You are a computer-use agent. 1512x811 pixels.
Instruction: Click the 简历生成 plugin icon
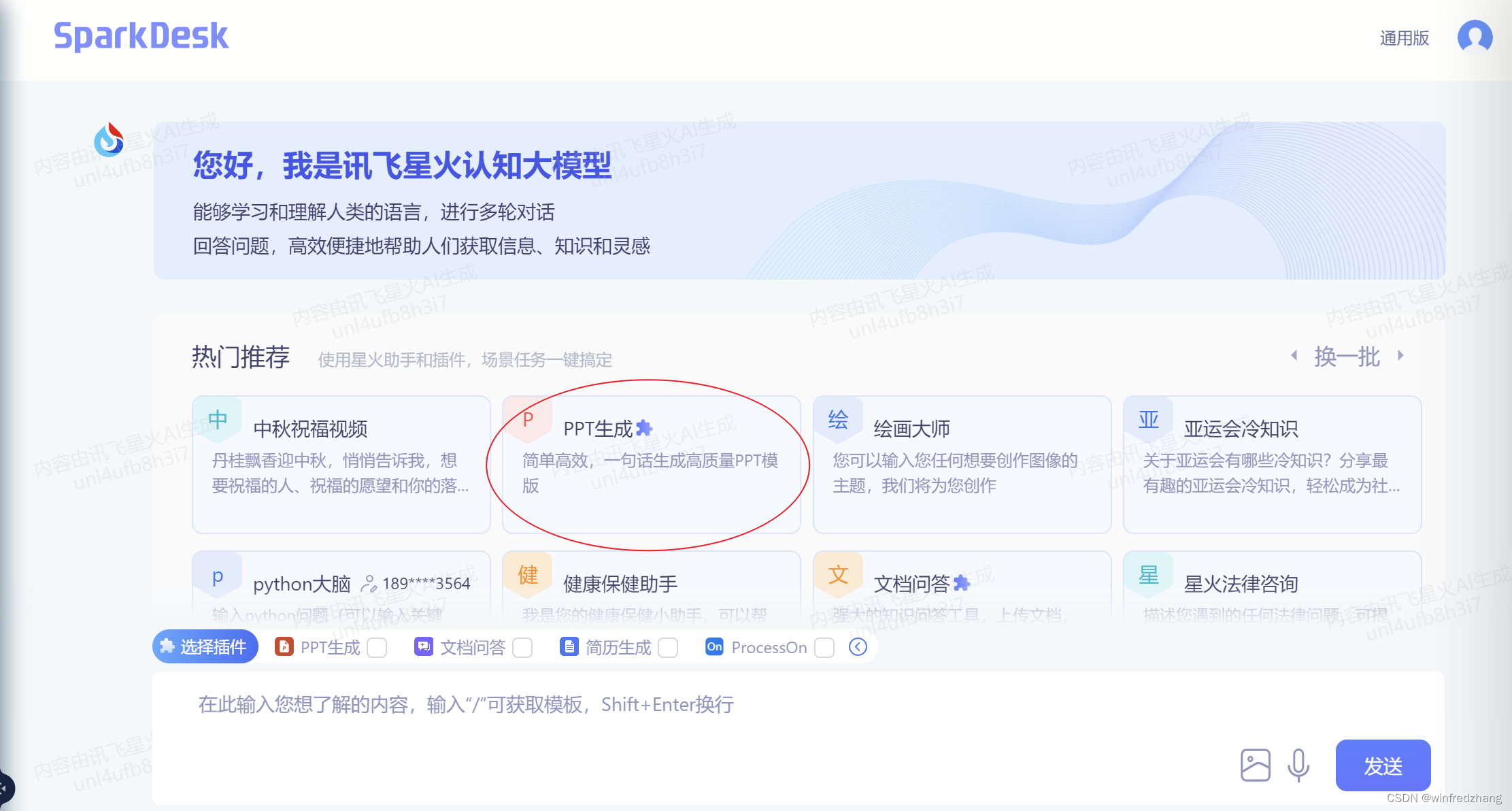[569, 646]
